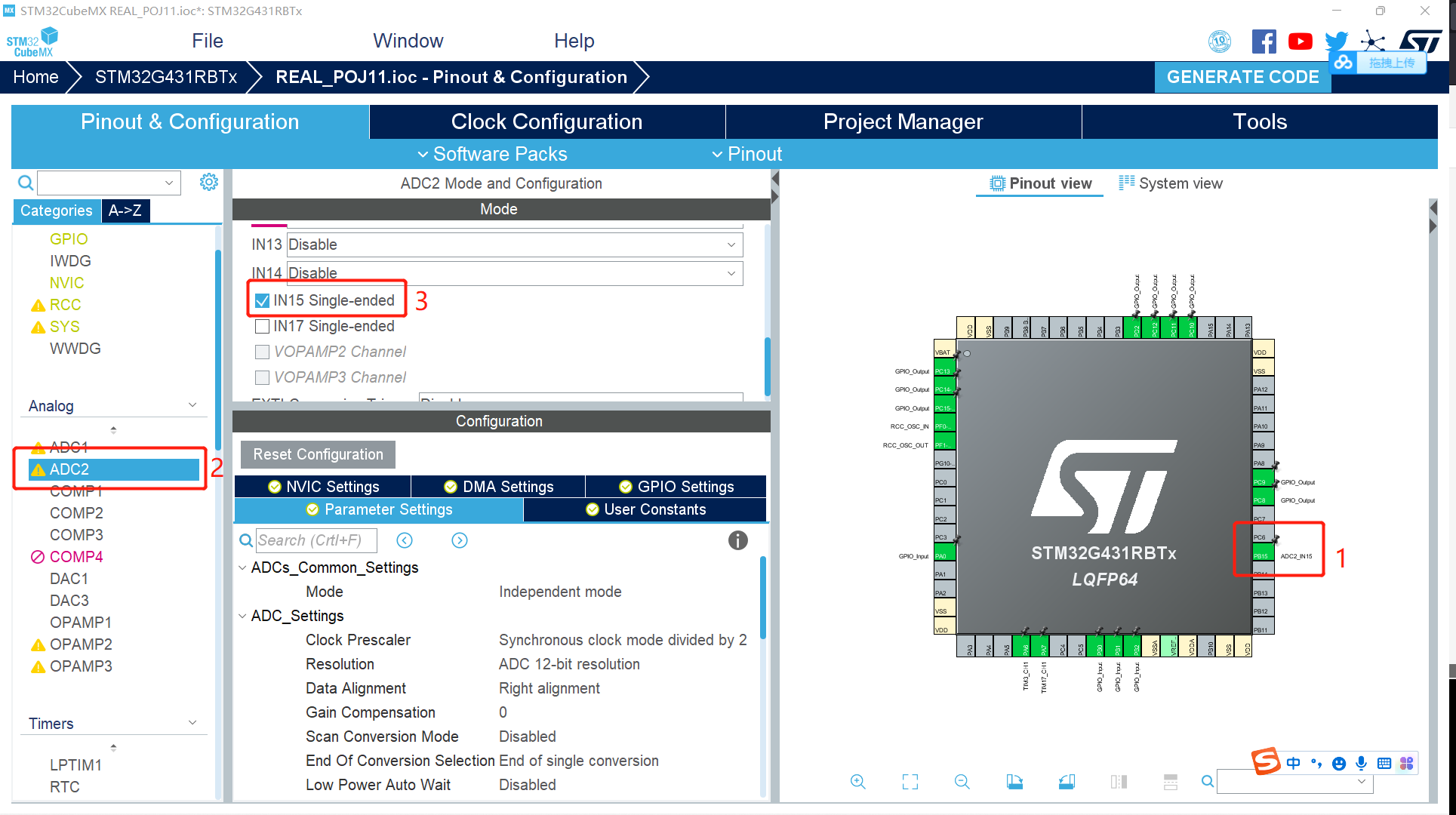This screenshot has width=1456, height=815.
Task: Click the parameter info icon
Action: click(737, 540)
